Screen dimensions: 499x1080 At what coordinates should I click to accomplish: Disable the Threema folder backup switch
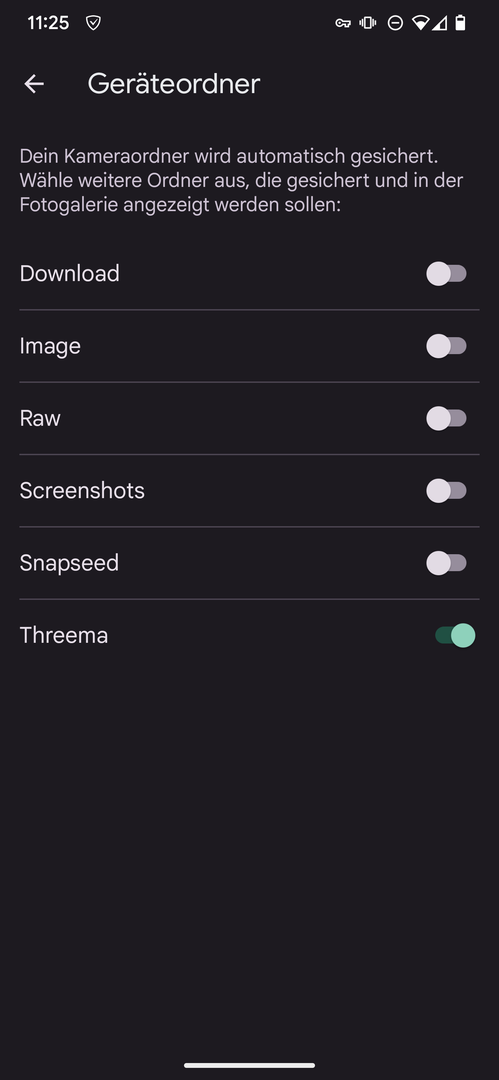coord(455,635)
